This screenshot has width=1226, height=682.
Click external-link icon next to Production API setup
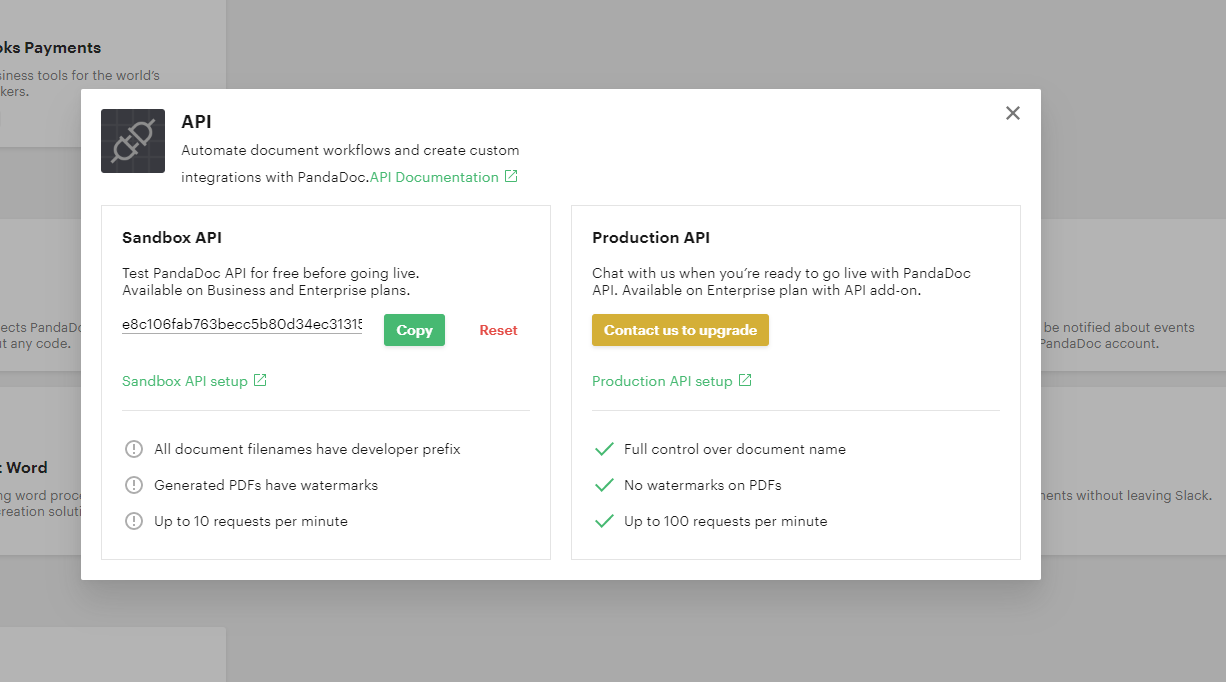point(745,380)
